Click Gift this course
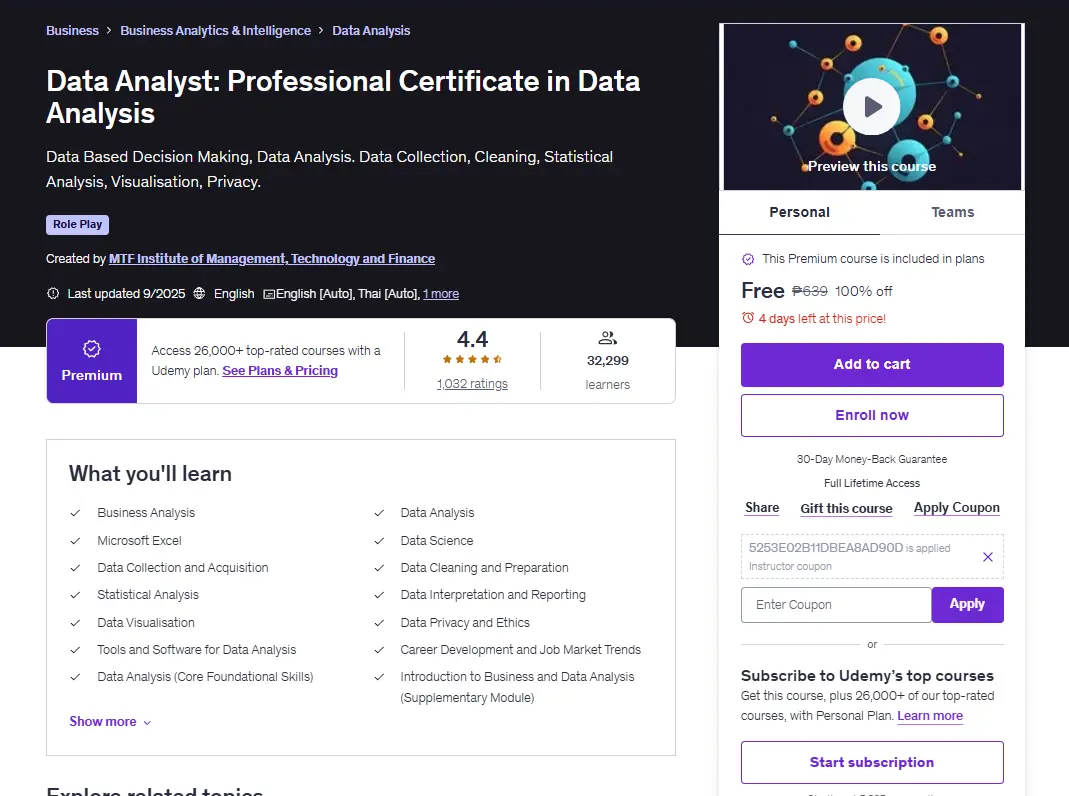 coord(846,508)
